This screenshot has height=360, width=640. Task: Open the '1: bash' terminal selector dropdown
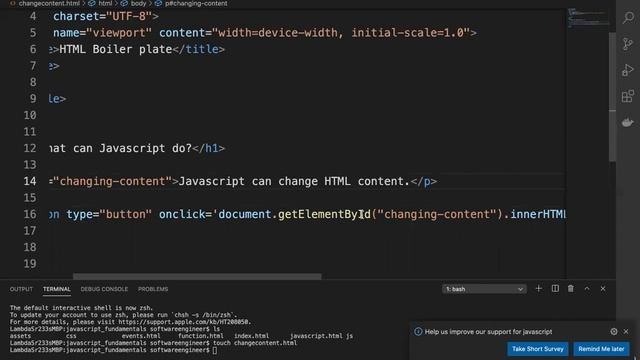pos(484,289)
